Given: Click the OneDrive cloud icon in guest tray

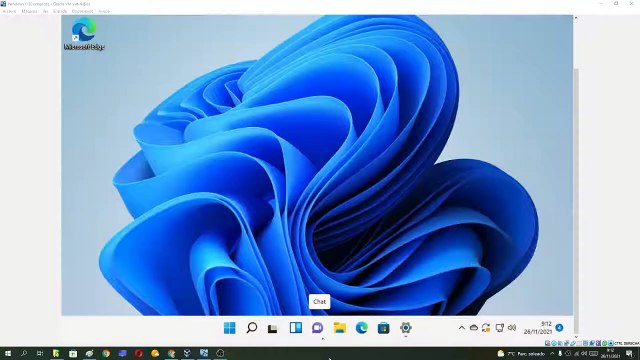Looking at the screenshot, I should [x=473, y=328].
